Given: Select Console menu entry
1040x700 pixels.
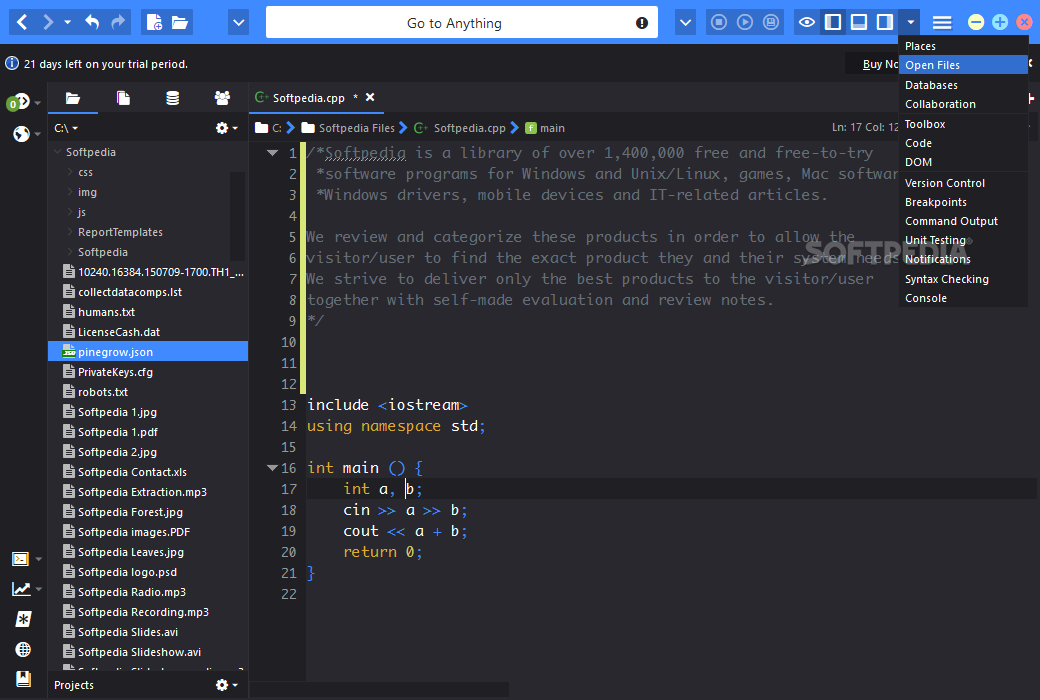Looking at the screenshot, I should [x=963, y=299].
